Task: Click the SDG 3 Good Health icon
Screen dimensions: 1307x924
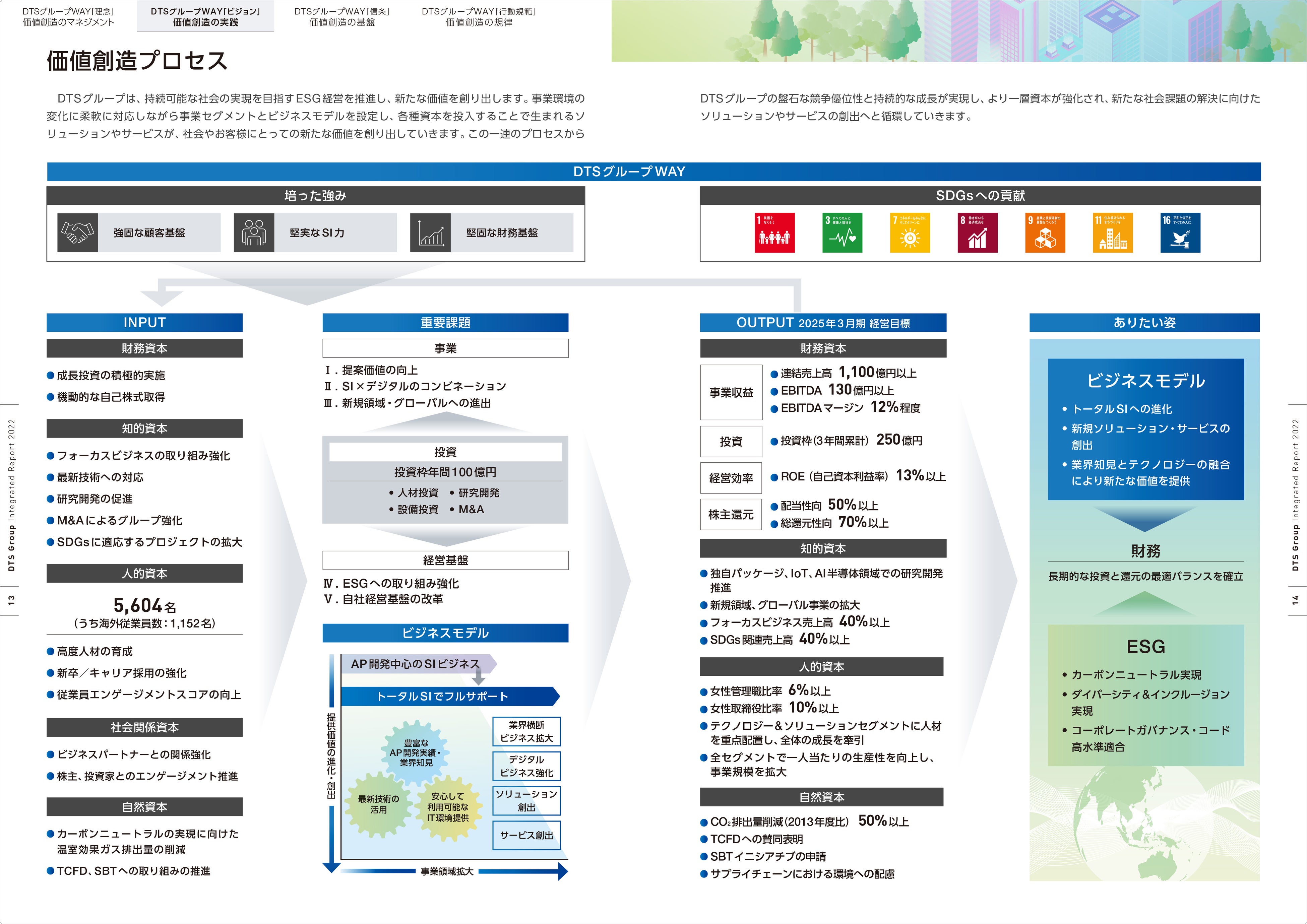Action: point(842,233)
